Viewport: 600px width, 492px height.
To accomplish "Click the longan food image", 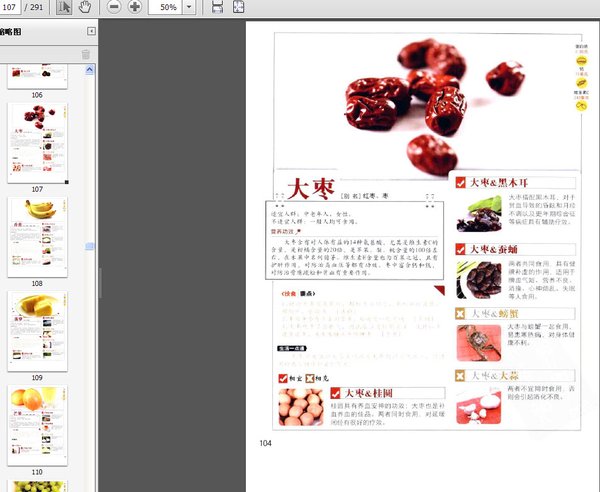I will (x=301, y=407).
